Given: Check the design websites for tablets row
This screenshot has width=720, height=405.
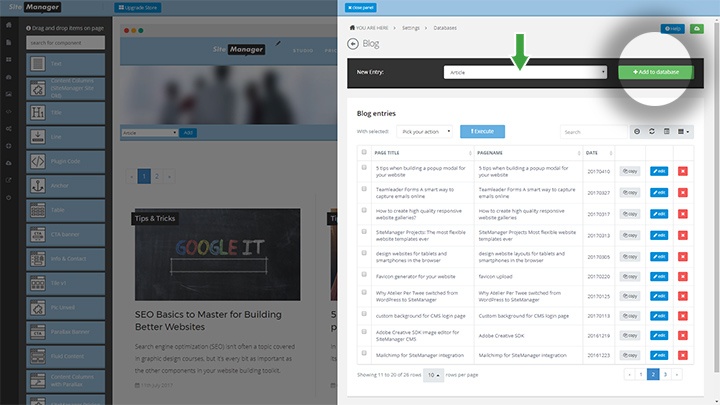Looking at the screenshot, I should coord(364,253).
